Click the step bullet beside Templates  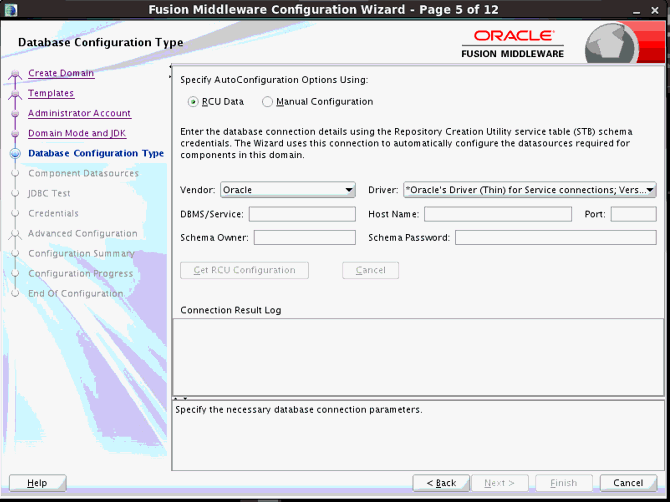tap(15, 94)
